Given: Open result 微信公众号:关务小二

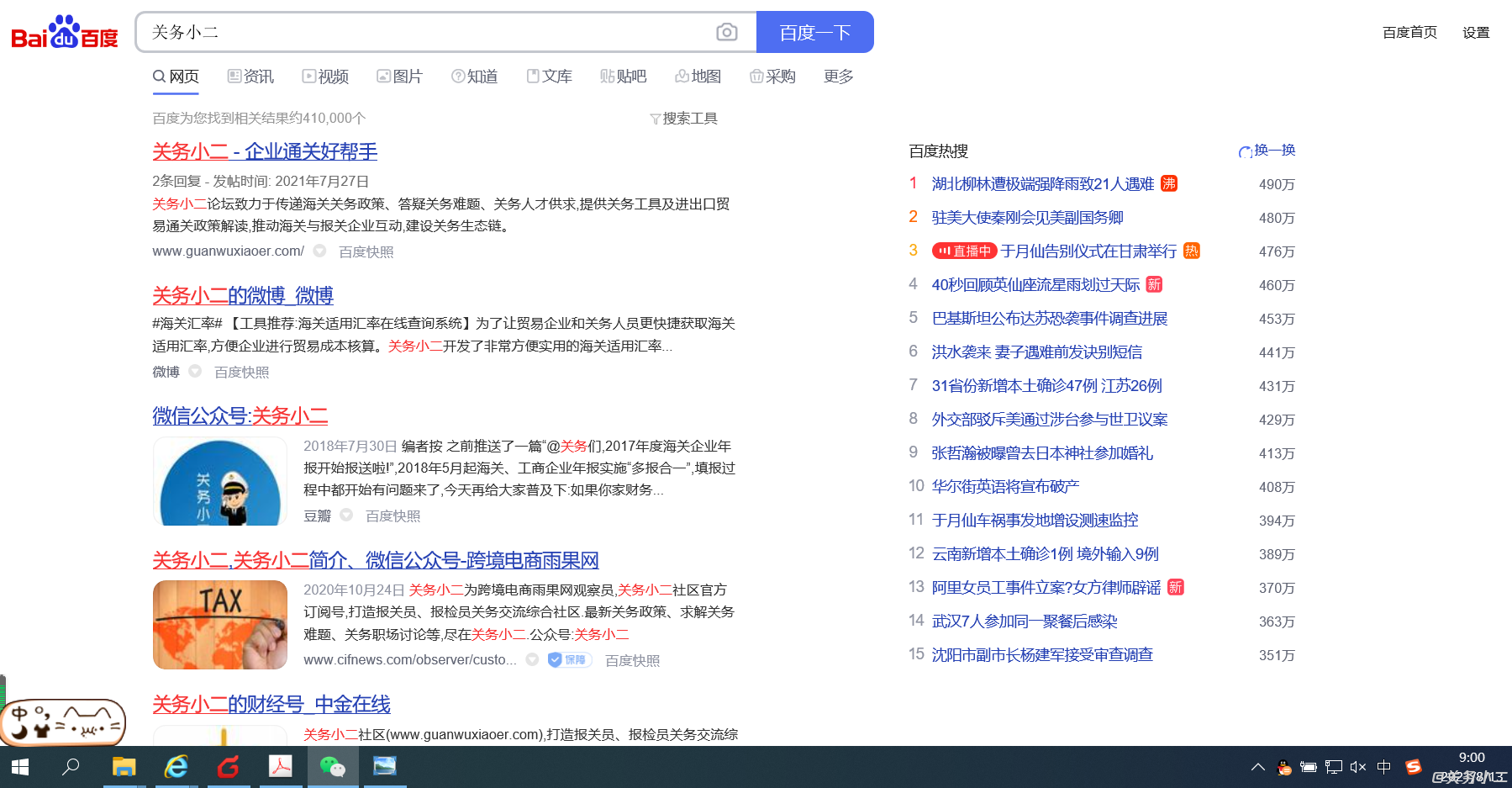Looking at the screenshot, I should click(x=240, y=415).
